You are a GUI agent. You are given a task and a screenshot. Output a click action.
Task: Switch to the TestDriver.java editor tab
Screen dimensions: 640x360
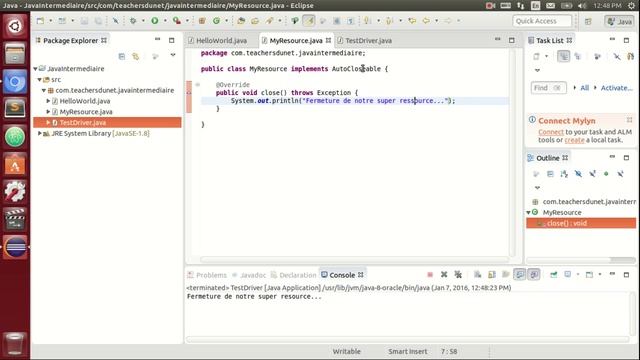[x=368, y=41]
